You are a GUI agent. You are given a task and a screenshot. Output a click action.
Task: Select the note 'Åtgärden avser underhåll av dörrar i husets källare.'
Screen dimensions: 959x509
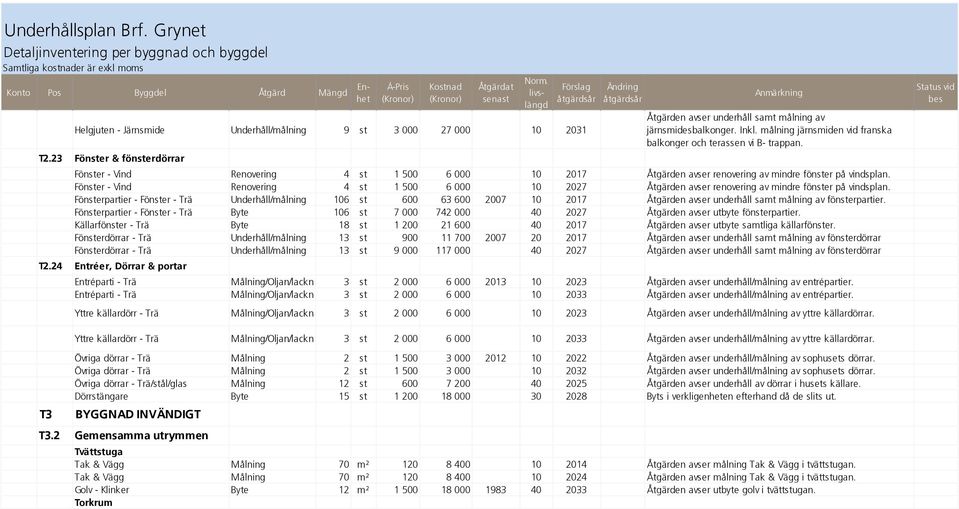(x=754, y=384)
